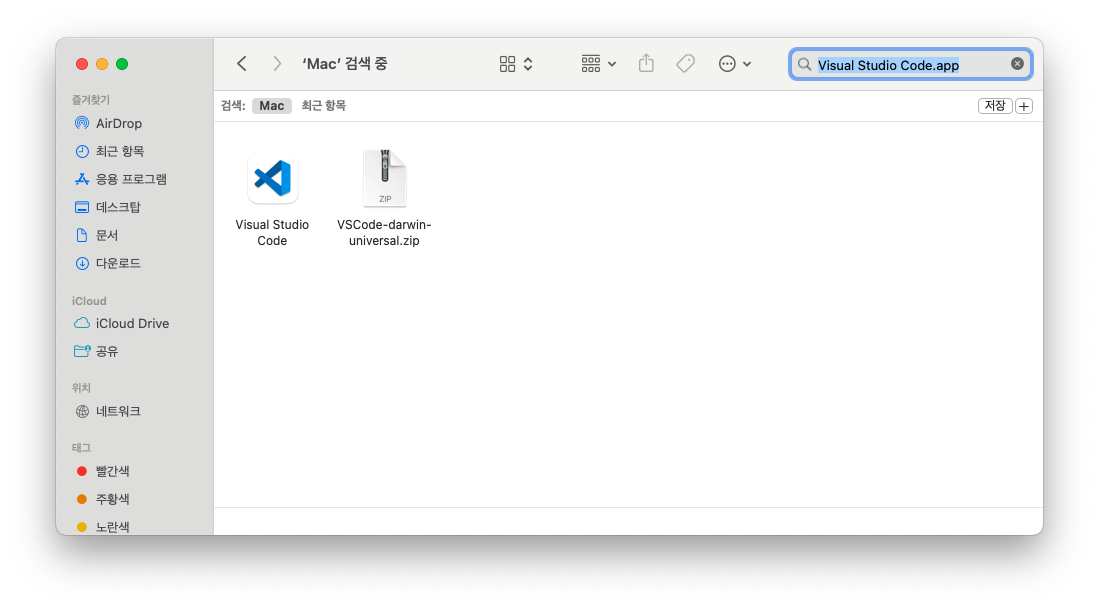Switch to icon grid view
The image size is (1099, 609).
click(507, 64)
